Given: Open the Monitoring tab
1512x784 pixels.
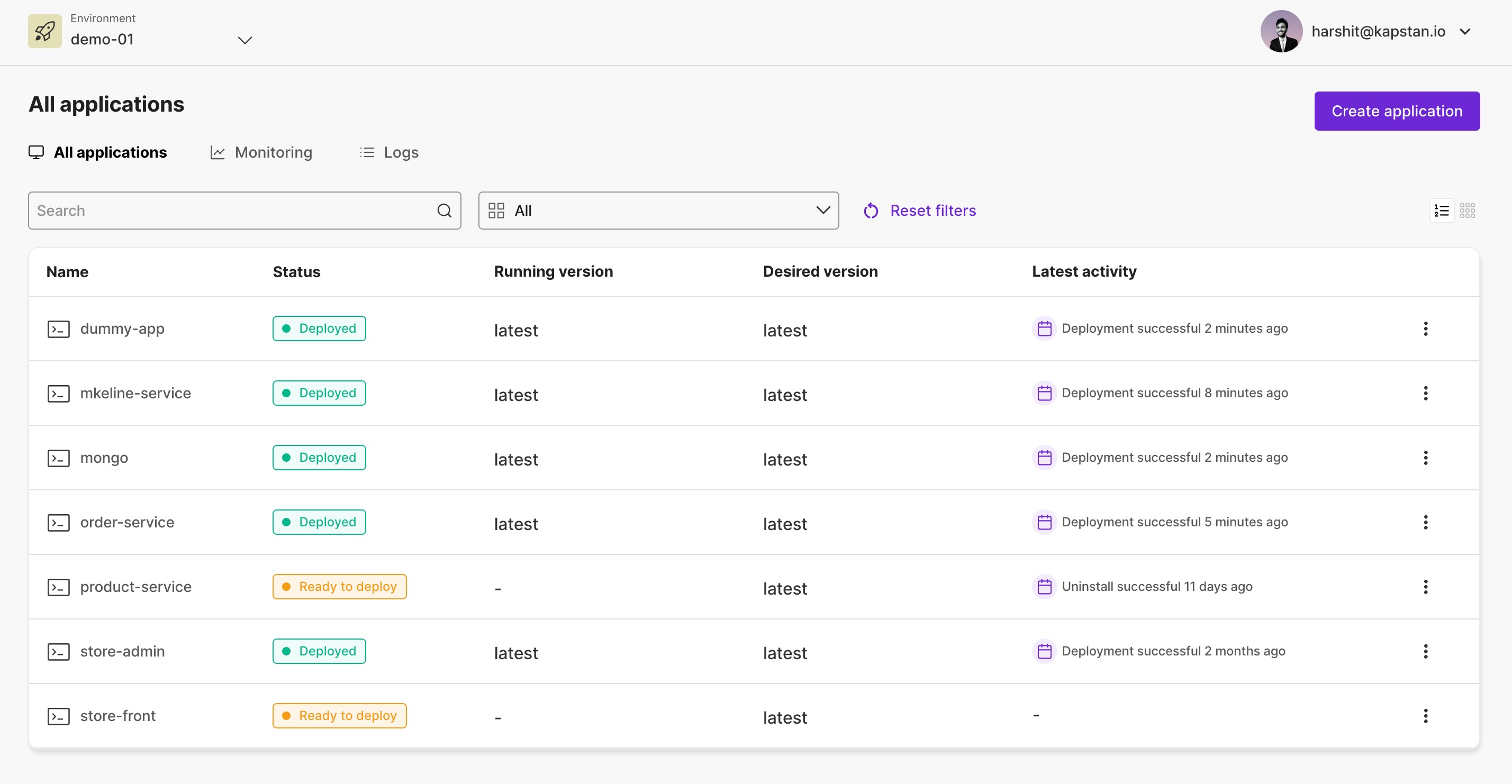Looking at the screenshot, I should pos(261,152).
